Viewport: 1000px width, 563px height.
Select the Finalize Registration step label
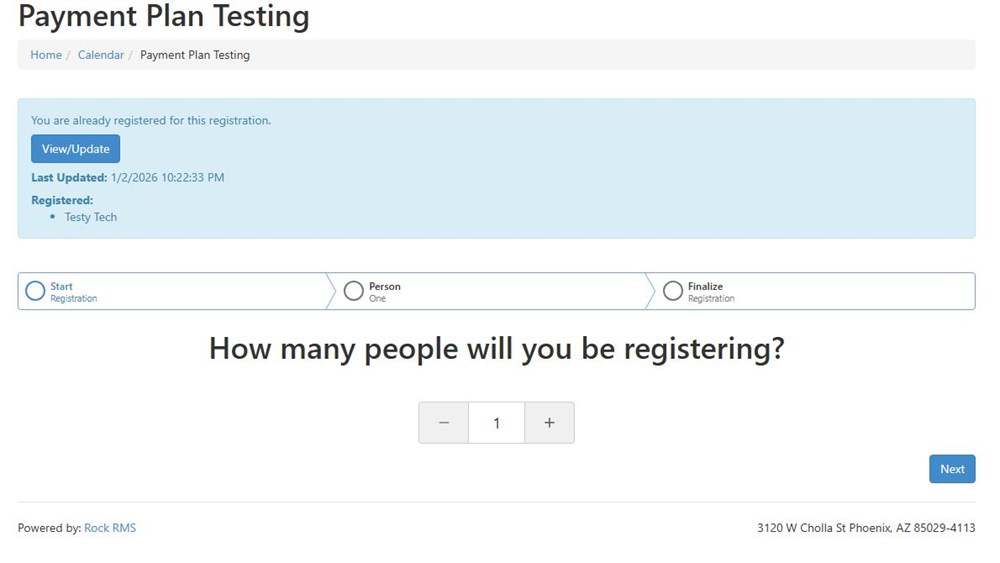tap(711, 292)
